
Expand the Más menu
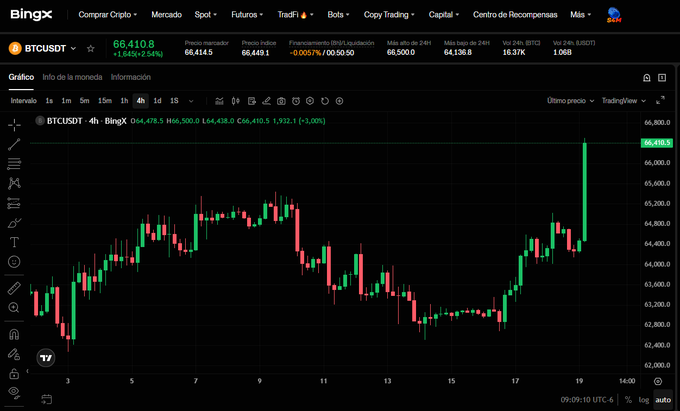[580, 15]
